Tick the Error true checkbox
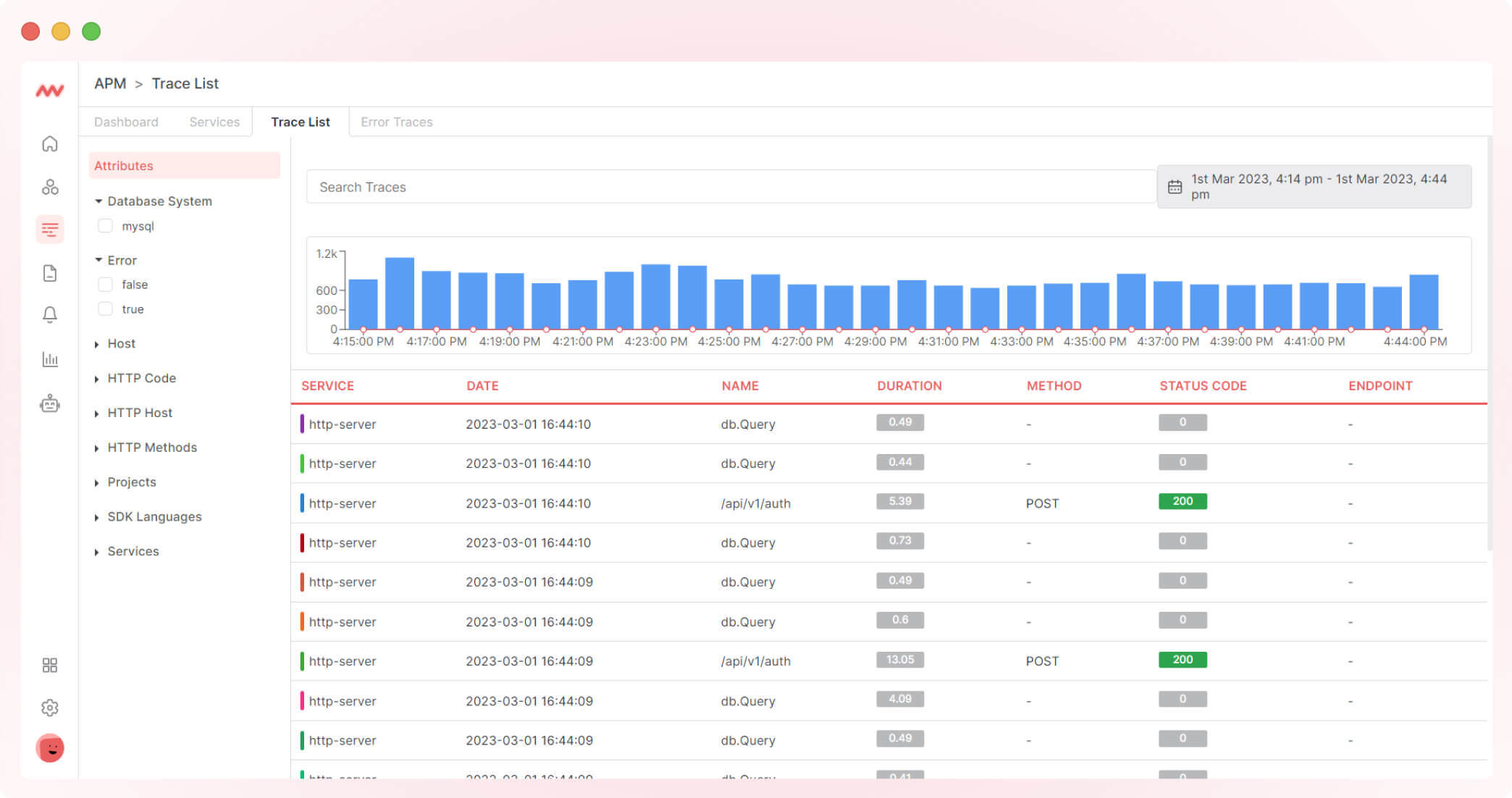 [105, 309]
